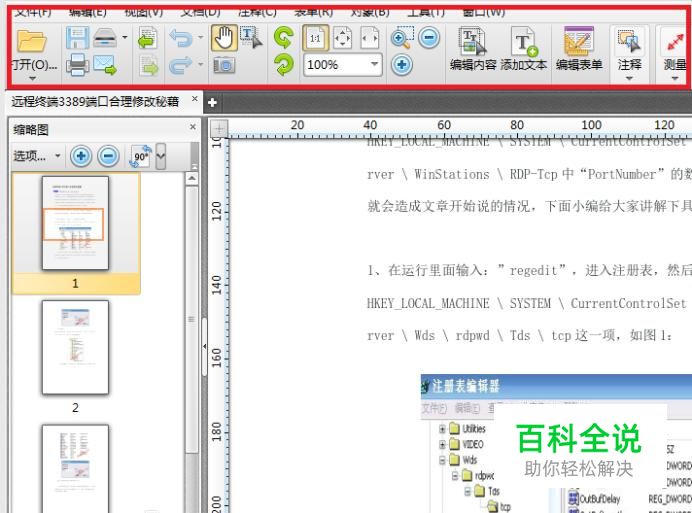Image resolution: width=692 pixels, height=513 pixels.
Task: Select the 远程终端3389端口合理修改秘籍 document tab
Action: coord(95,102)
